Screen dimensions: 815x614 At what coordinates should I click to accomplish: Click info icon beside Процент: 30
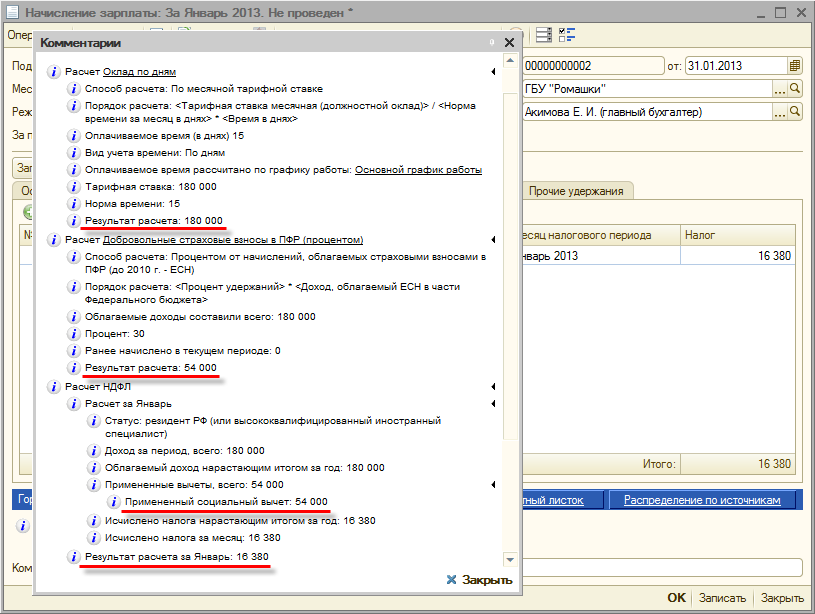coord(74,334)
